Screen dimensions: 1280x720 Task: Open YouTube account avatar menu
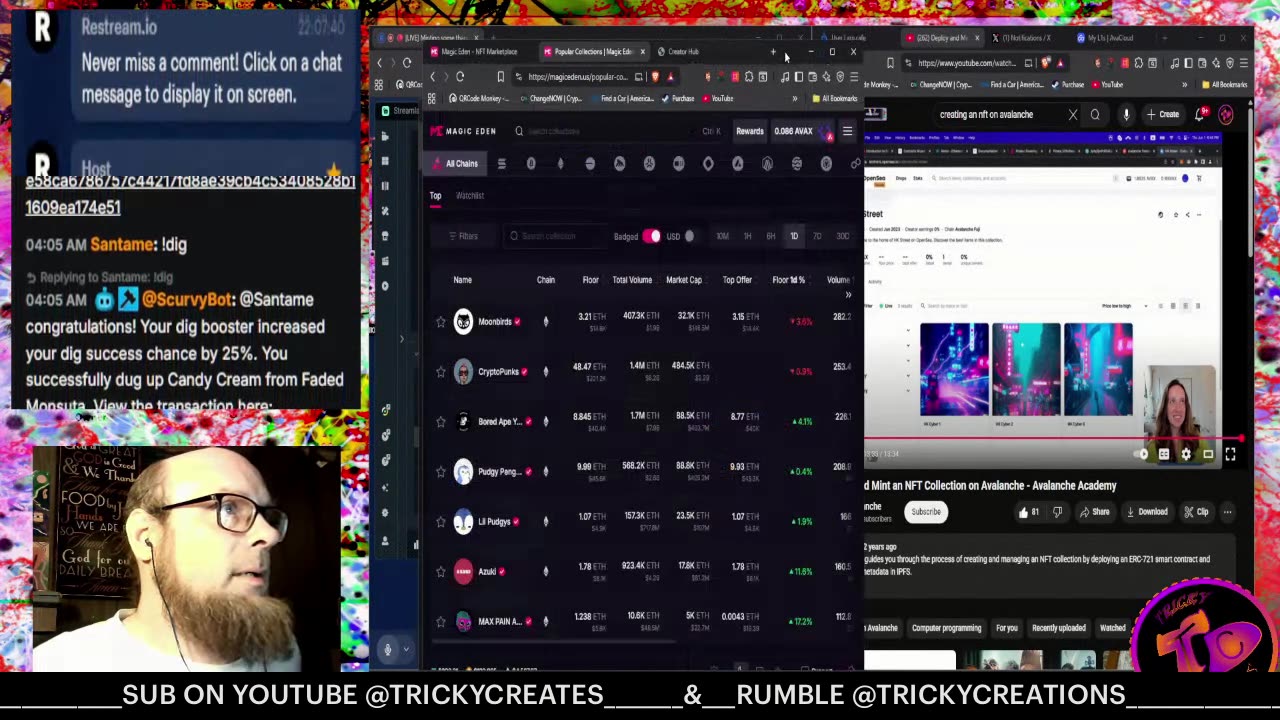pyautogui.click(x=1226, y=114)
